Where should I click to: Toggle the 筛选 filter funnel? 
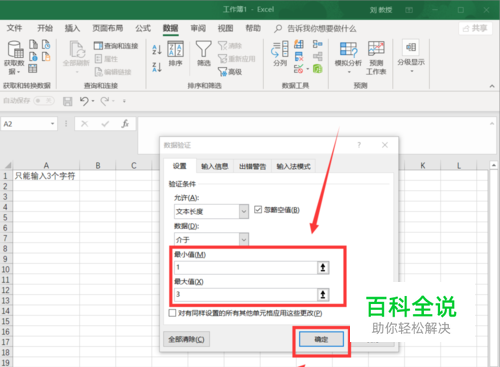pyautogui.click(x=203, y=54)
